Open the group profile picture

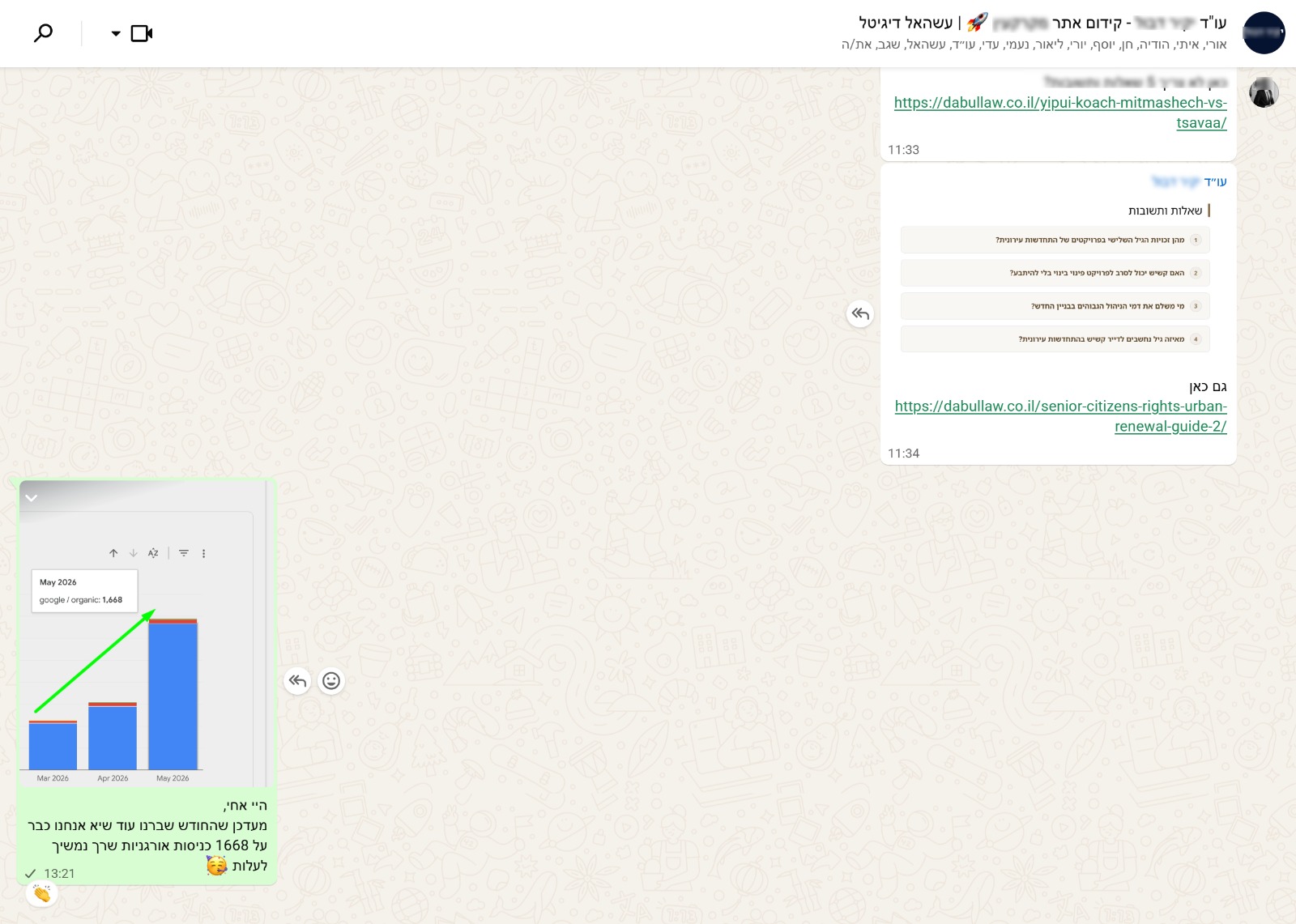1264,33
